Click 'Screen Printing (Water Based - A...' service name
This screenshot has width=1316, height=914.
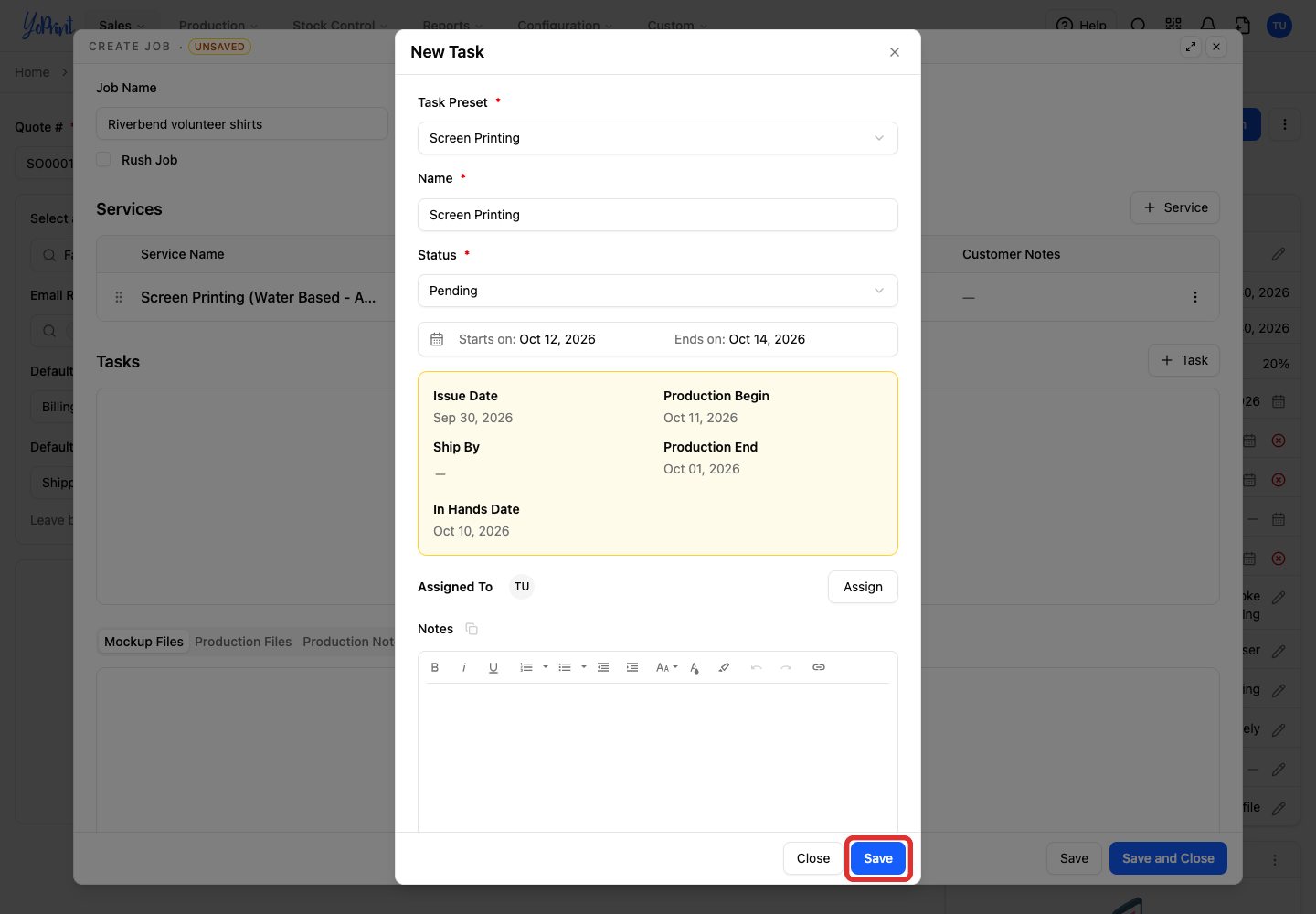[x=259, y=297]
